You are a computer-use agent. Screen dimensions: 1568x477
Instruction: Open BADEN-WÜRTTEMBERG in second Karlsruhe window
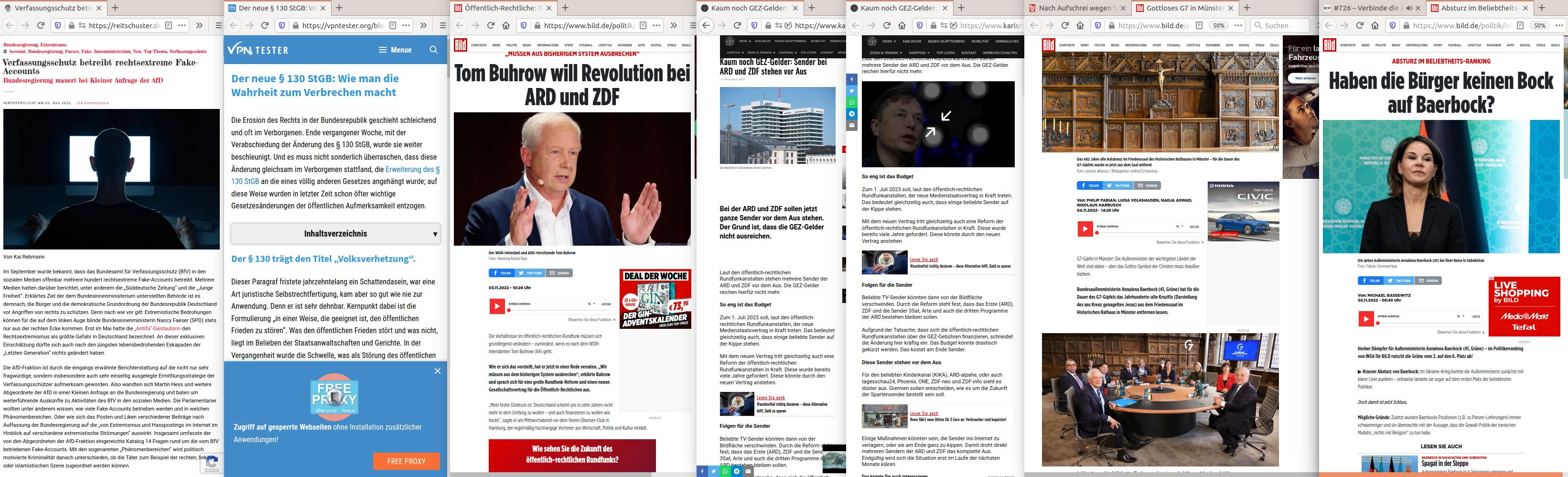pos(946,42)
